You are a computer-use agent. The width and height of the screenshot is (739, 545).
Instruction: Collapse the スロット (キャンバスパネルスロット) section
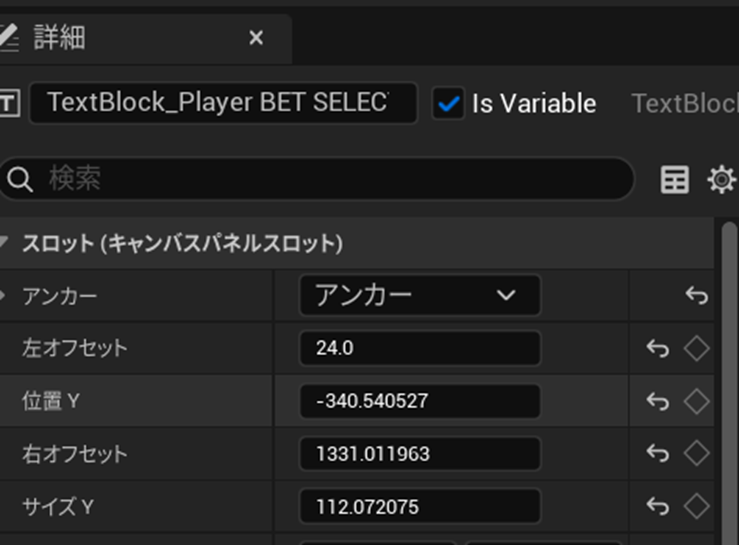coord(4,243)
